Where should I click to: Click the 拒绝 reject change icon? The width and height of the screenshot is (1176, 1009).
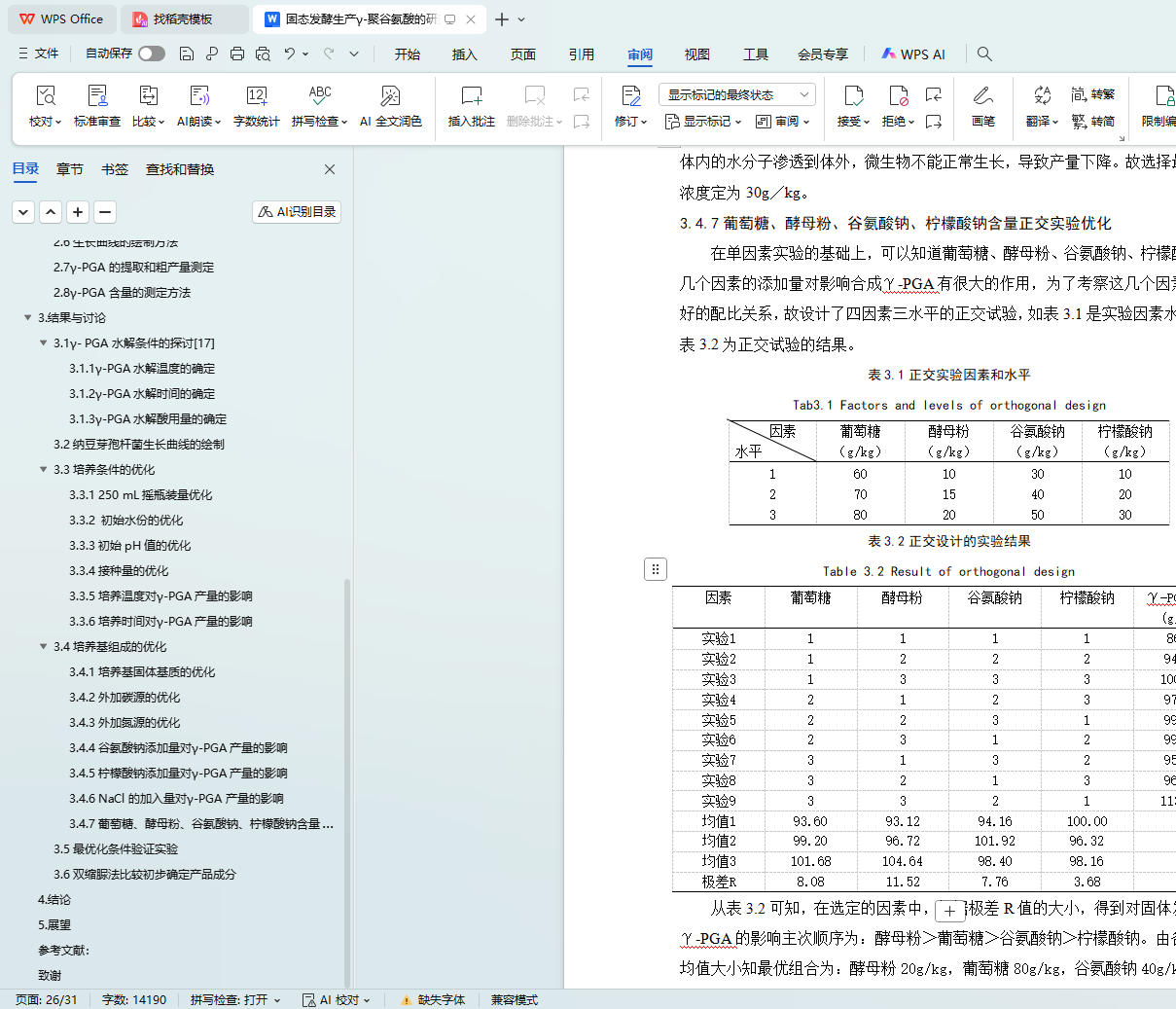(898, 95)
